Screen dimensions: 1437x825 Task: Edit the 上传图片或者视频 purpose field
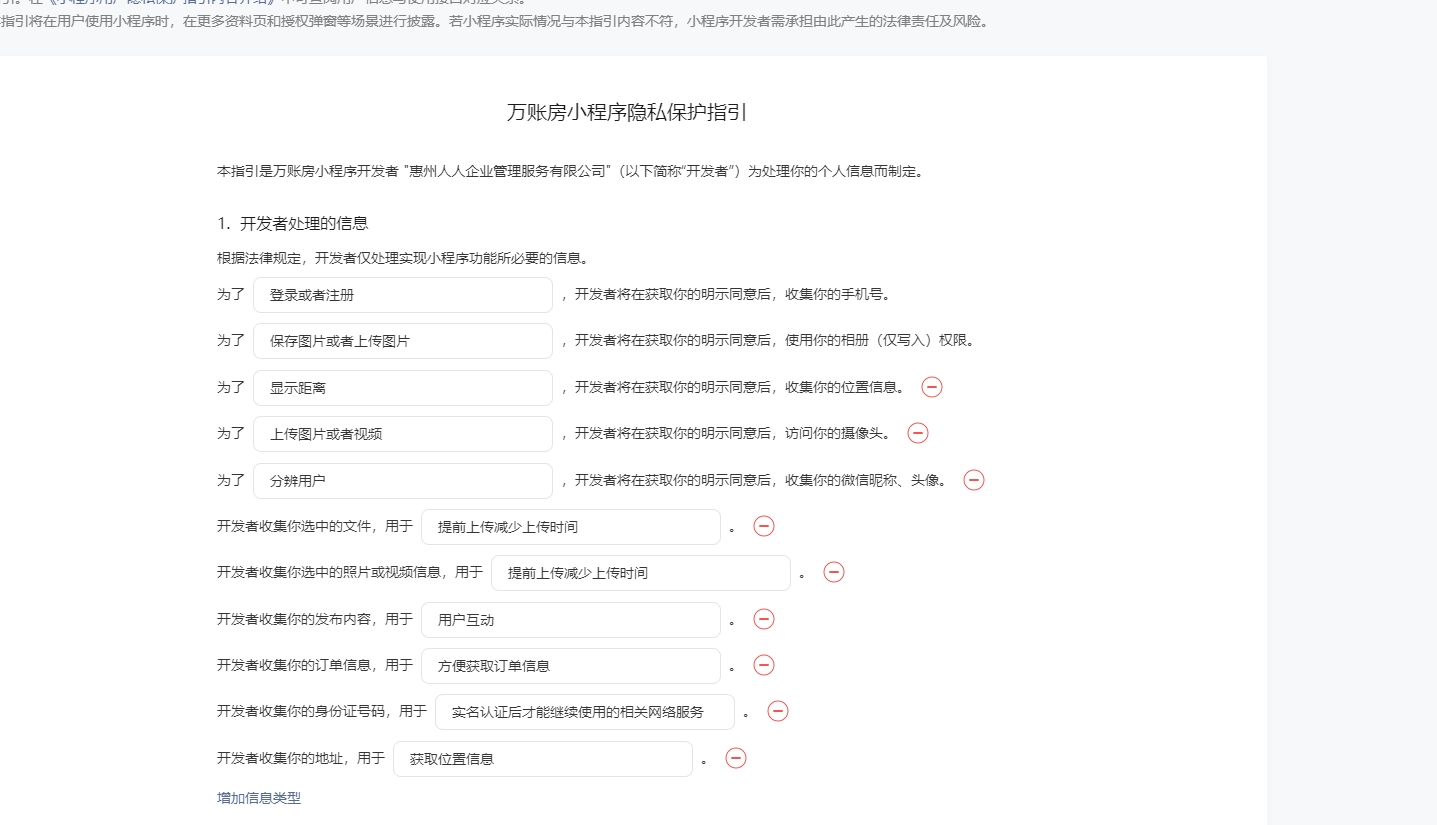click(403, 434)
